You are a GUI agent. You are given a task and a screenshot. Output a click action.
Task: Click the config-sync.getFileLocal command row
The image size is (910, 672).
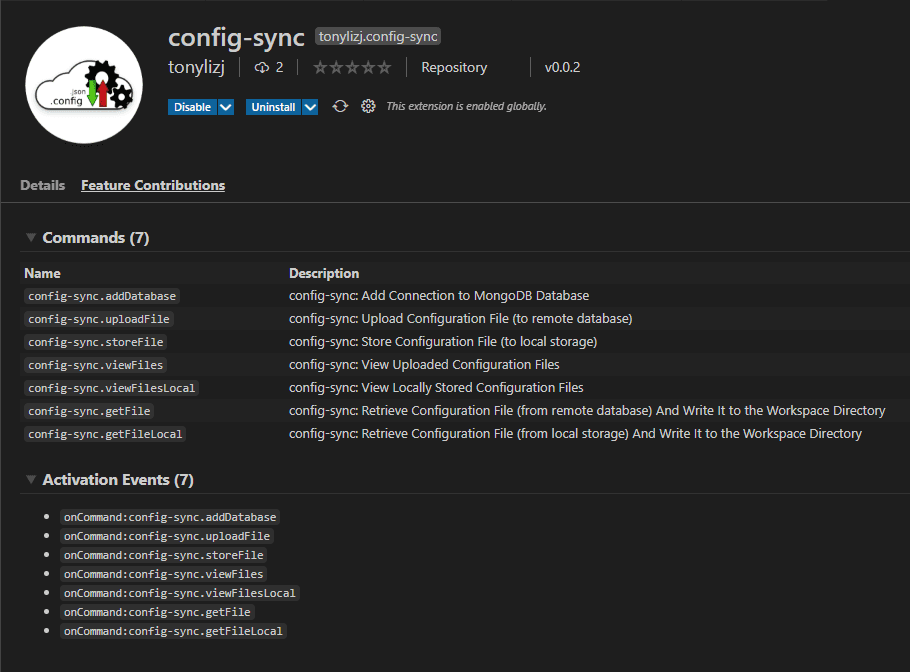[x=456, y=434]
